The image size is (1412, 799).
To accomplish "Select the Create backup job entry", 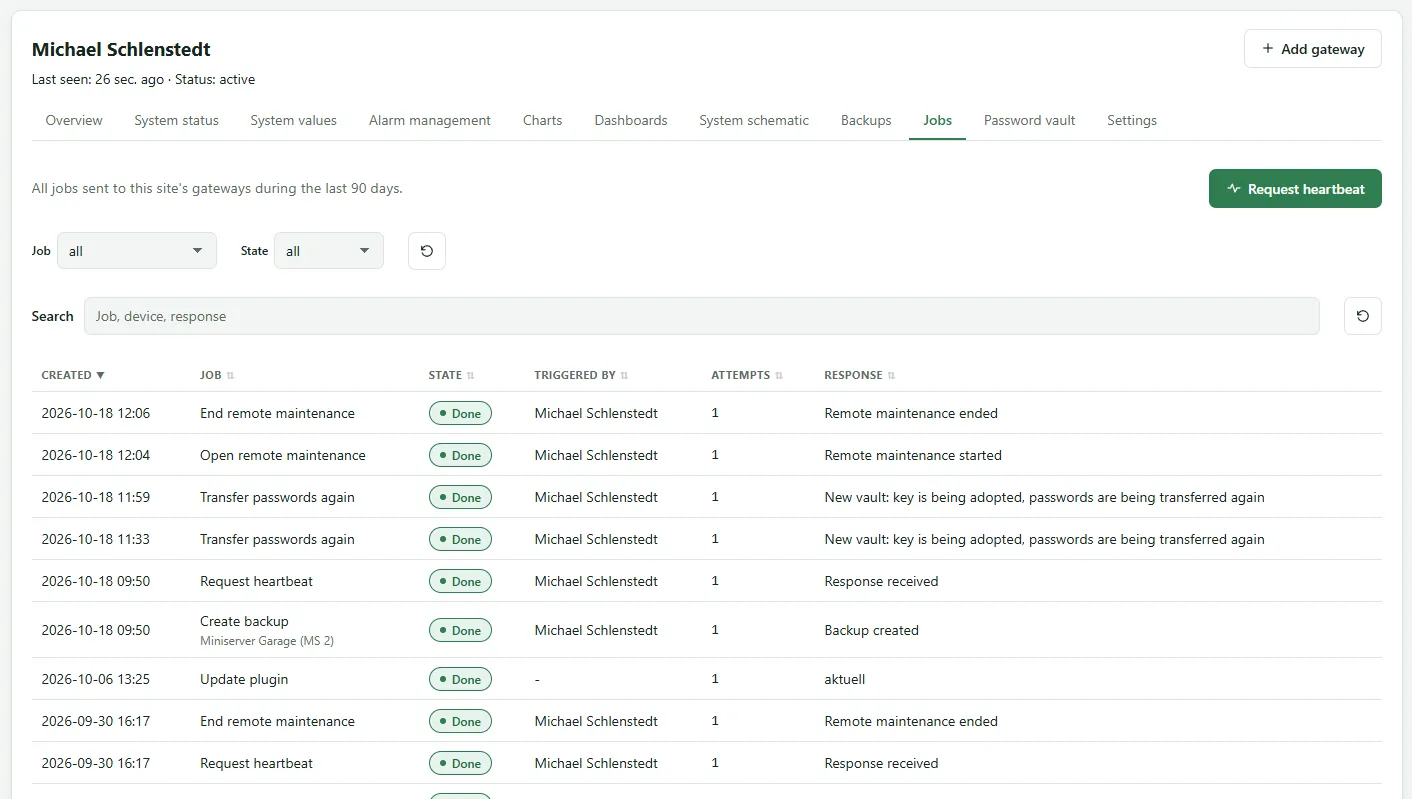I will 244,621.
